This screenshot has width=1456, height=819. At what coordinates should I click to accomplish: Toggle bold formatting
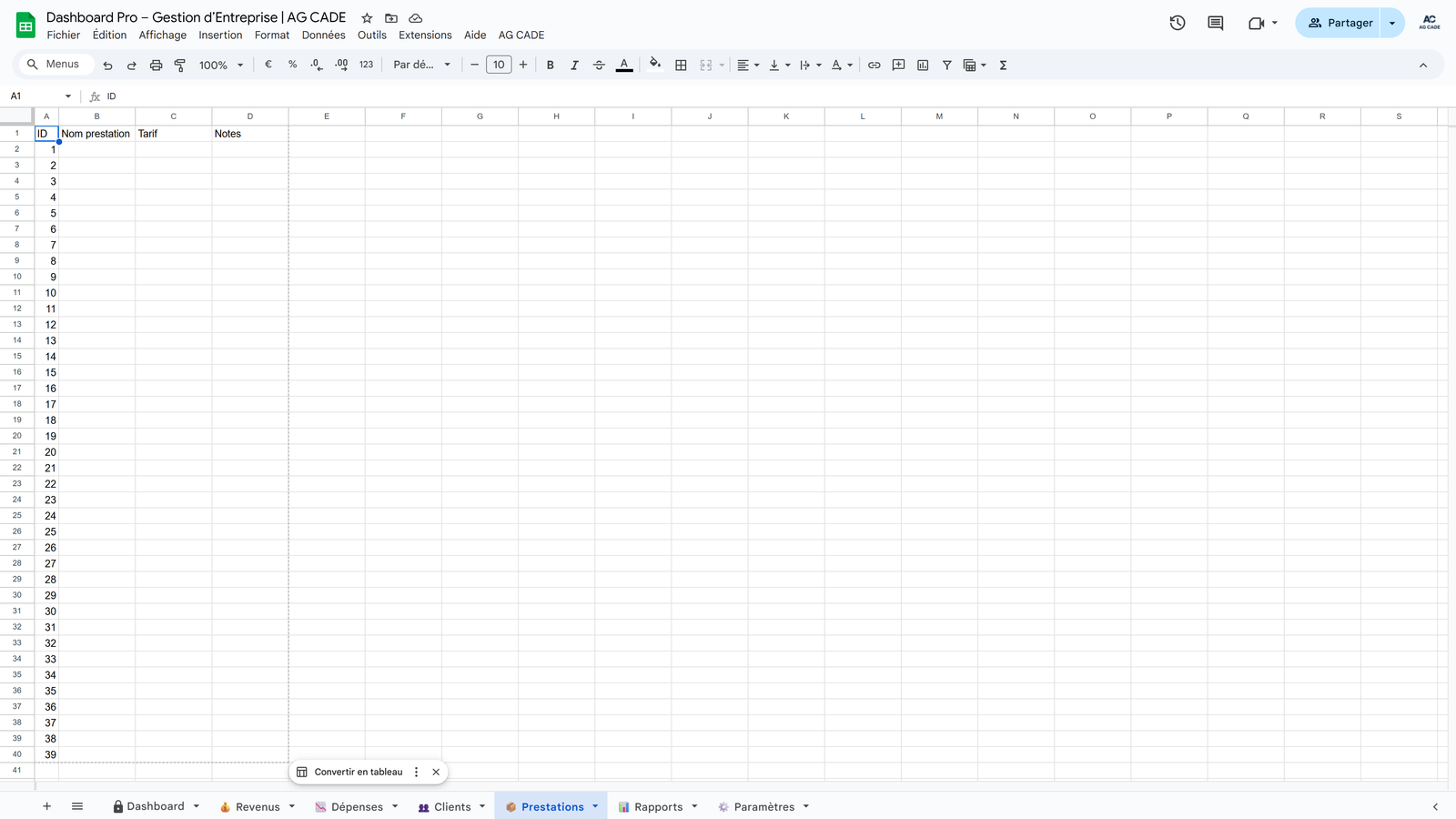point(550,65)
